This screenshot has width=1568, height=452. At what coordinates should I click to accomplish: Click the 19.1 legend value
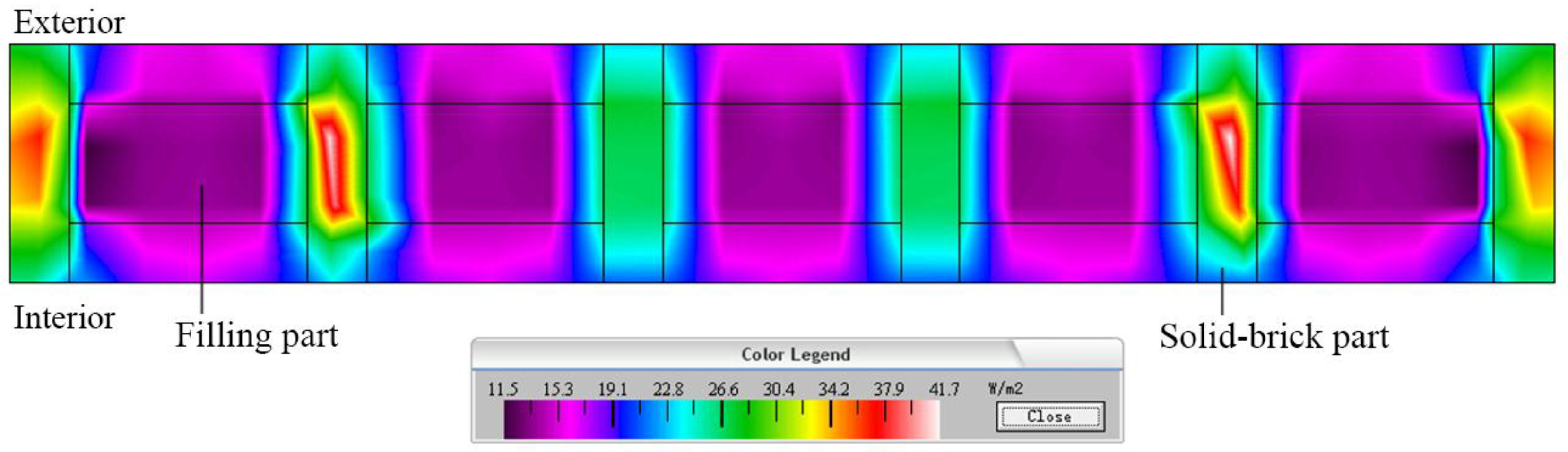tap(612, 389)
